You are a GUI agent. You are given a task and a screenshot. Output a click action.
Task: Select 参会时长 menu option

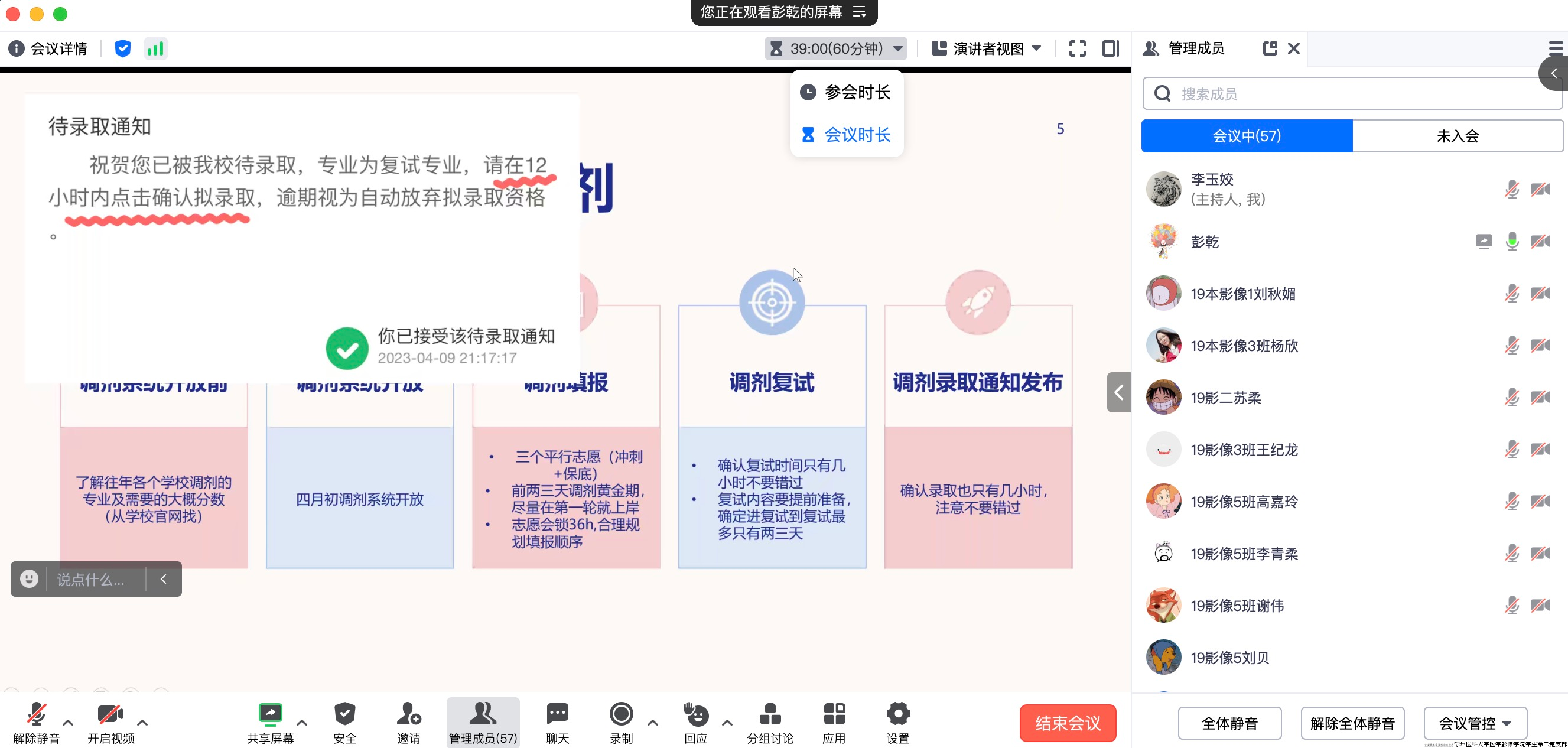[846, 93]
